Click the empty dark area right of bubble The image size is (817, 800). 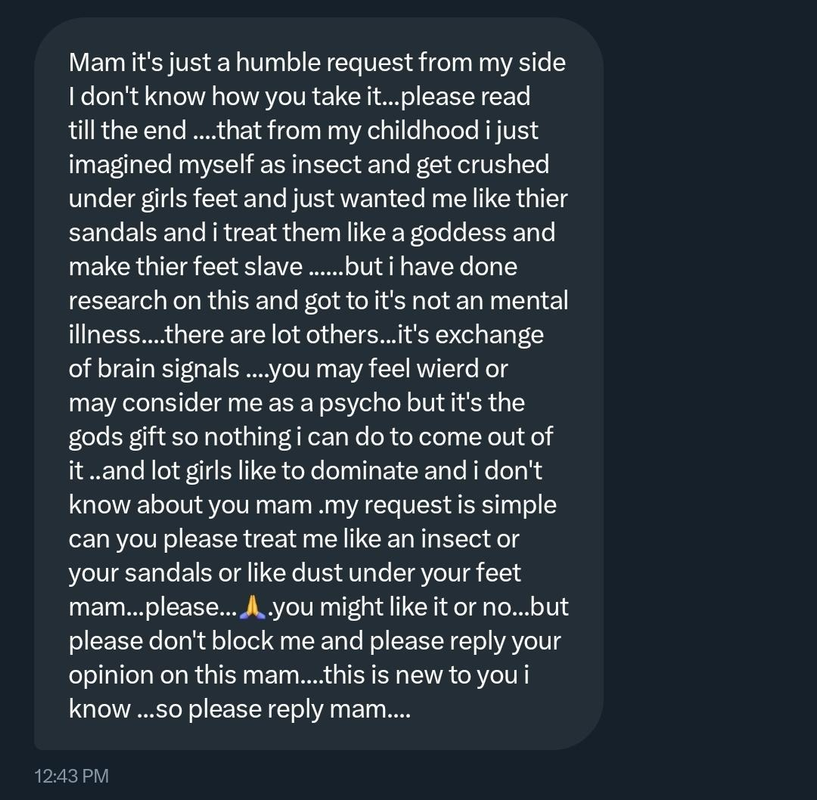710,400
